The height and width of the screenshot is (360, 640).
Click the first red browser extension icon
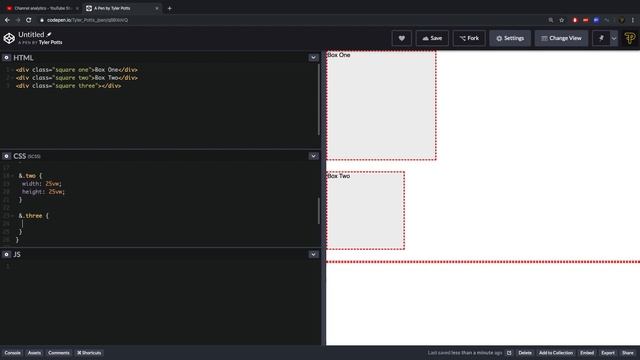[575, 20]
